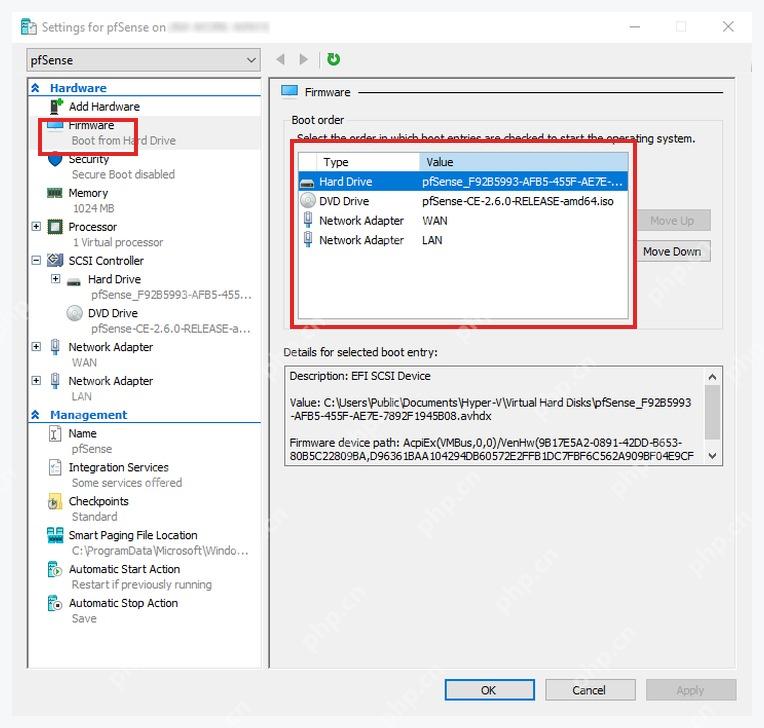Click Hard Drive icon under SCSI Controller
This screenshot has width=764, height=728.
point(74,281)
